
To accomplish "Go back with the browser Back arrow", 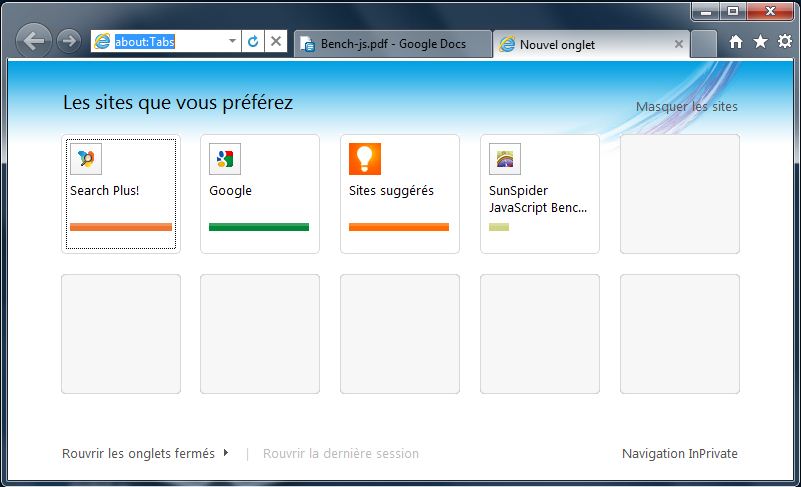I will (34, 41).
